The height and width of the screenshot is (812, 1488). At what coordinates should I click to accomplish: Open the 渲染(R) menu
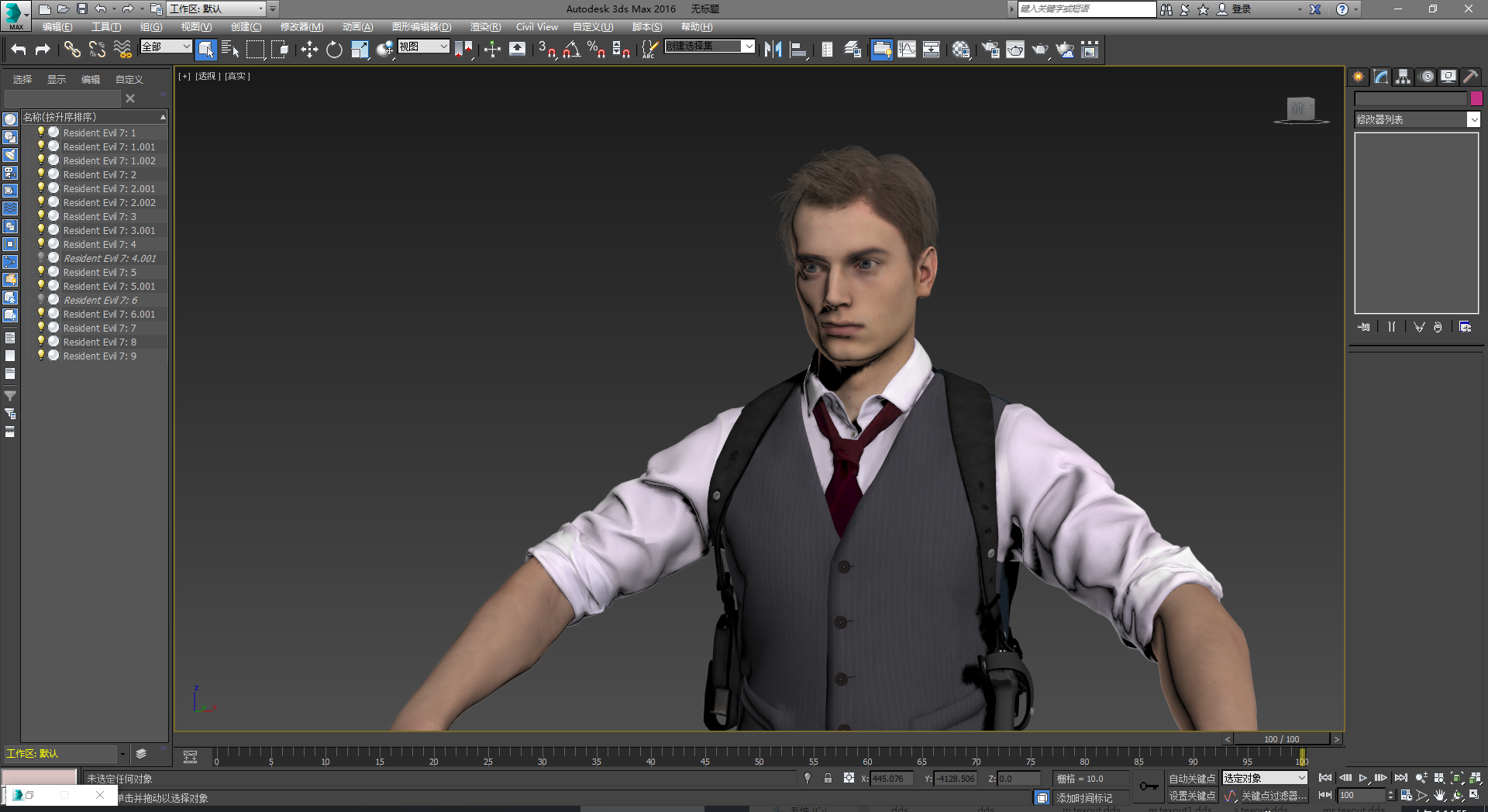point(485,27)
